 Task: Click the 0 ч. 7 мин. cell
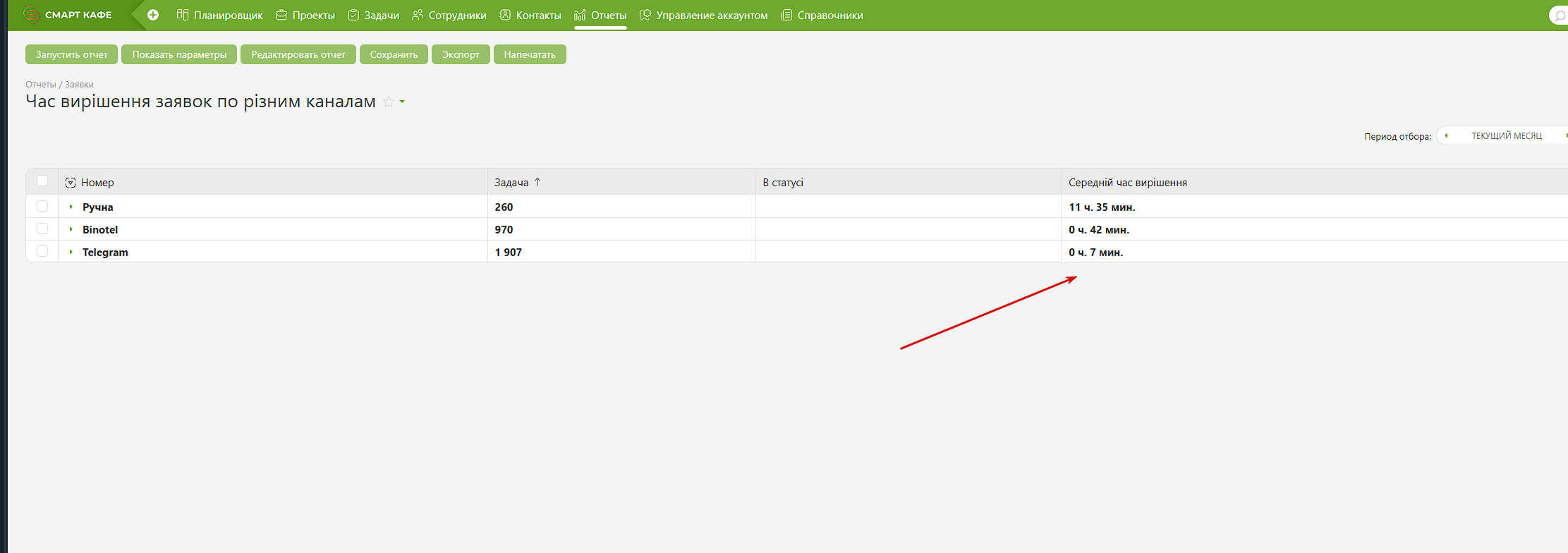pyautogui.click(x=1096, y=252)
